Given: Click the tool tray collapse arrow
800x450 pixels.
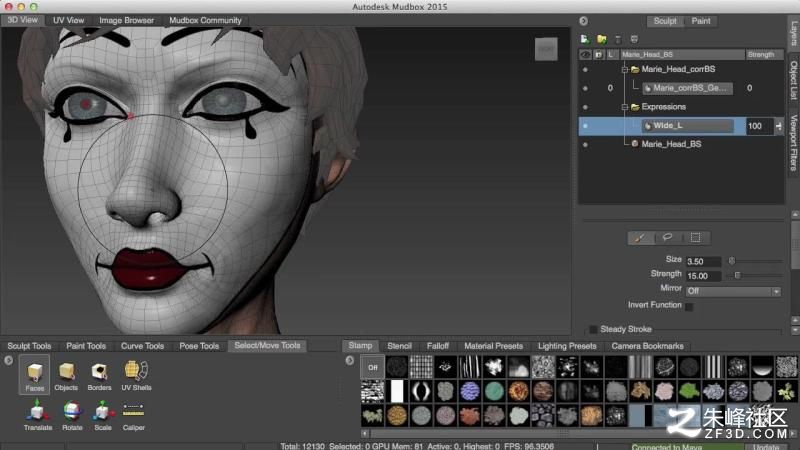Looking at the screenshot, I should pos(8,360).
